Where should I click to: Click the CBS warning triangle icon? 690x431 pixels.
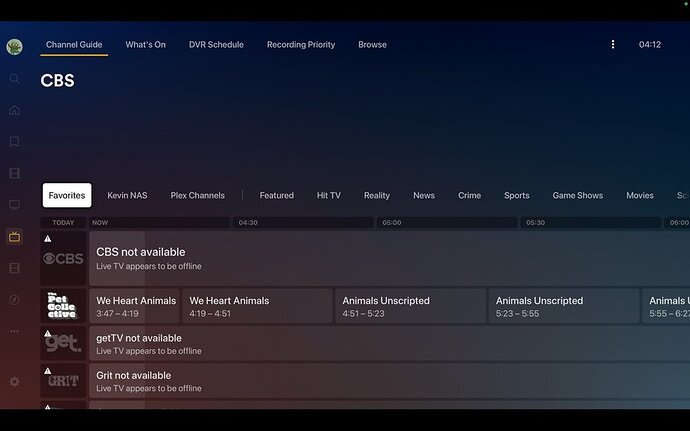(48, 239)
